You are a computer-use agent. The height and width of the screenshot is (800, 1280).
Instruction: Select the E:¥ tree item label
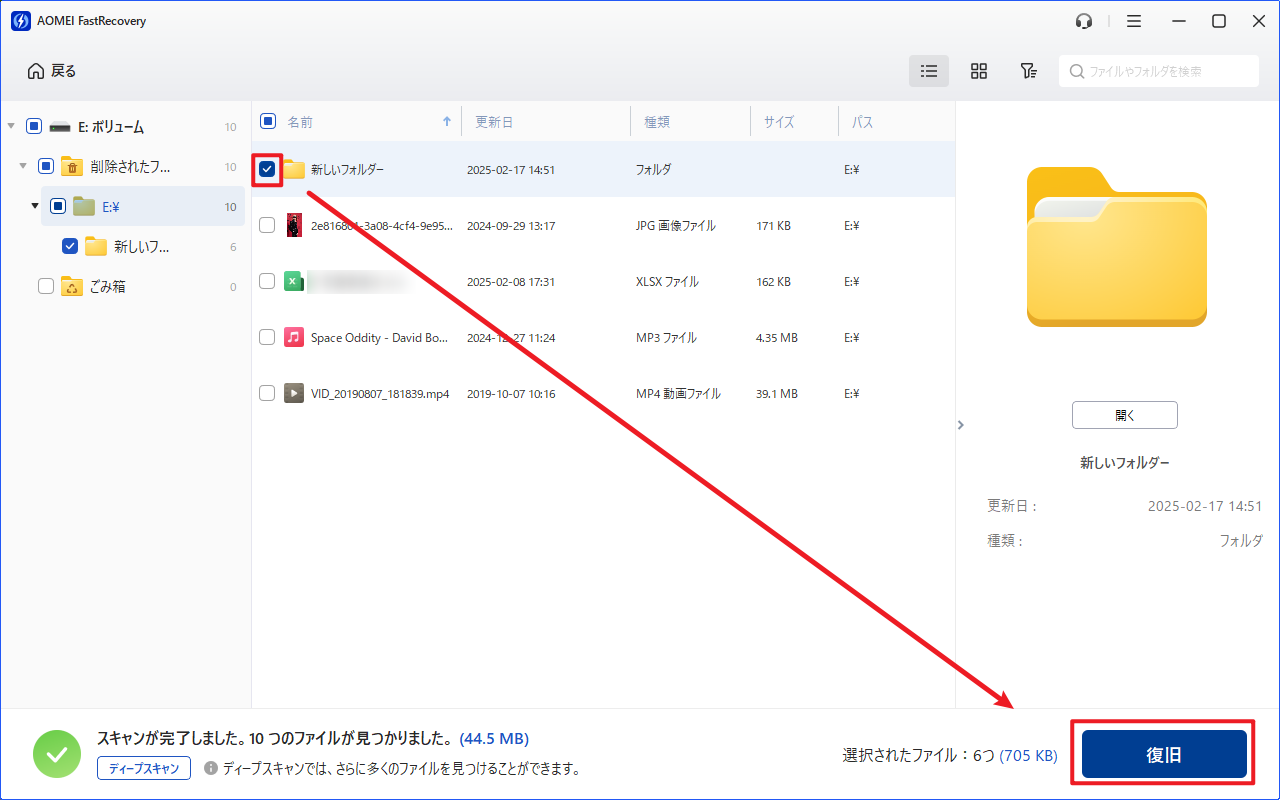point(111,207)
